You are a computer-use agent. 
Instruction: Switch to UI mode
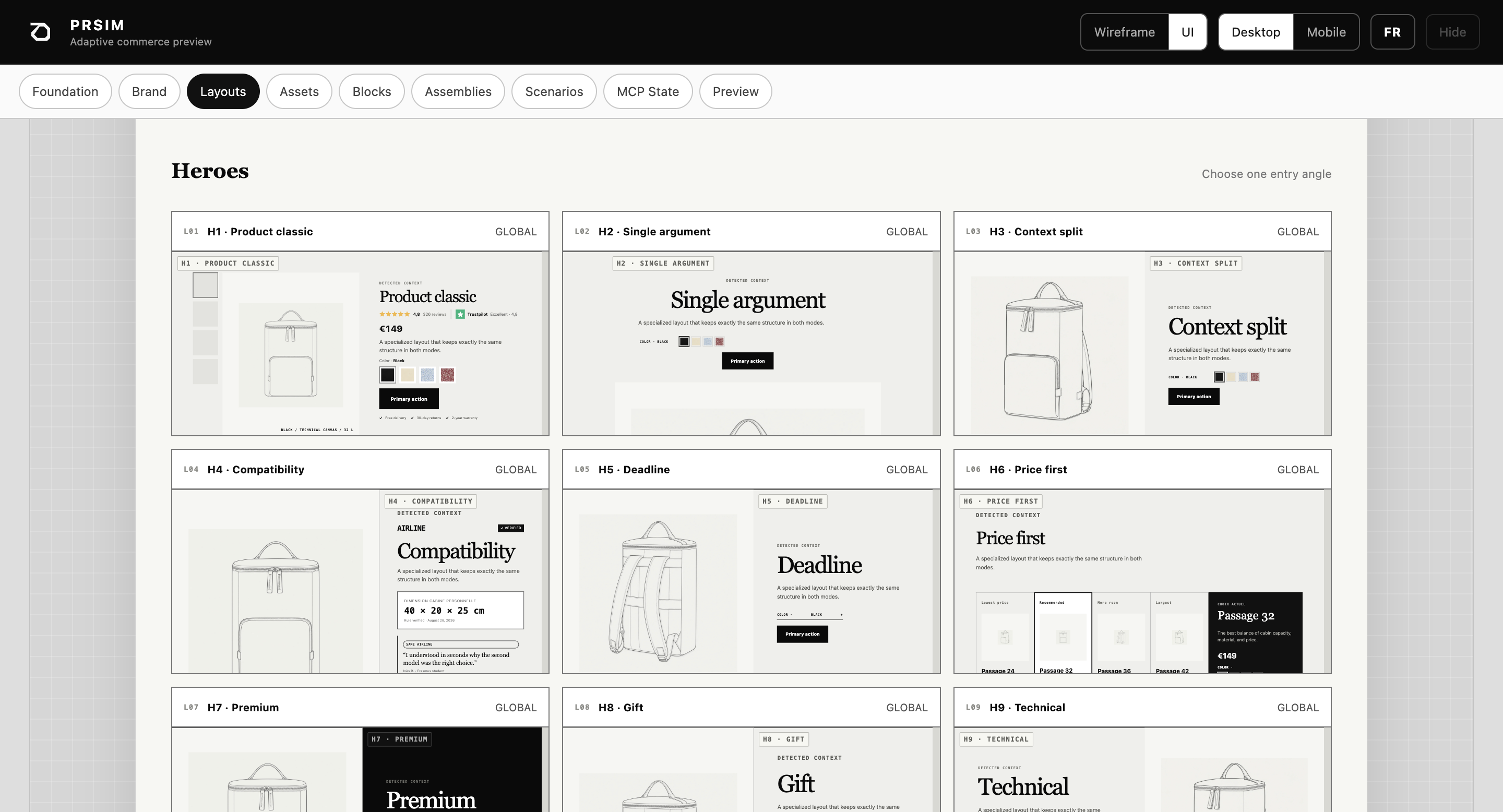pyautogui.click(x=1187, y=32)
